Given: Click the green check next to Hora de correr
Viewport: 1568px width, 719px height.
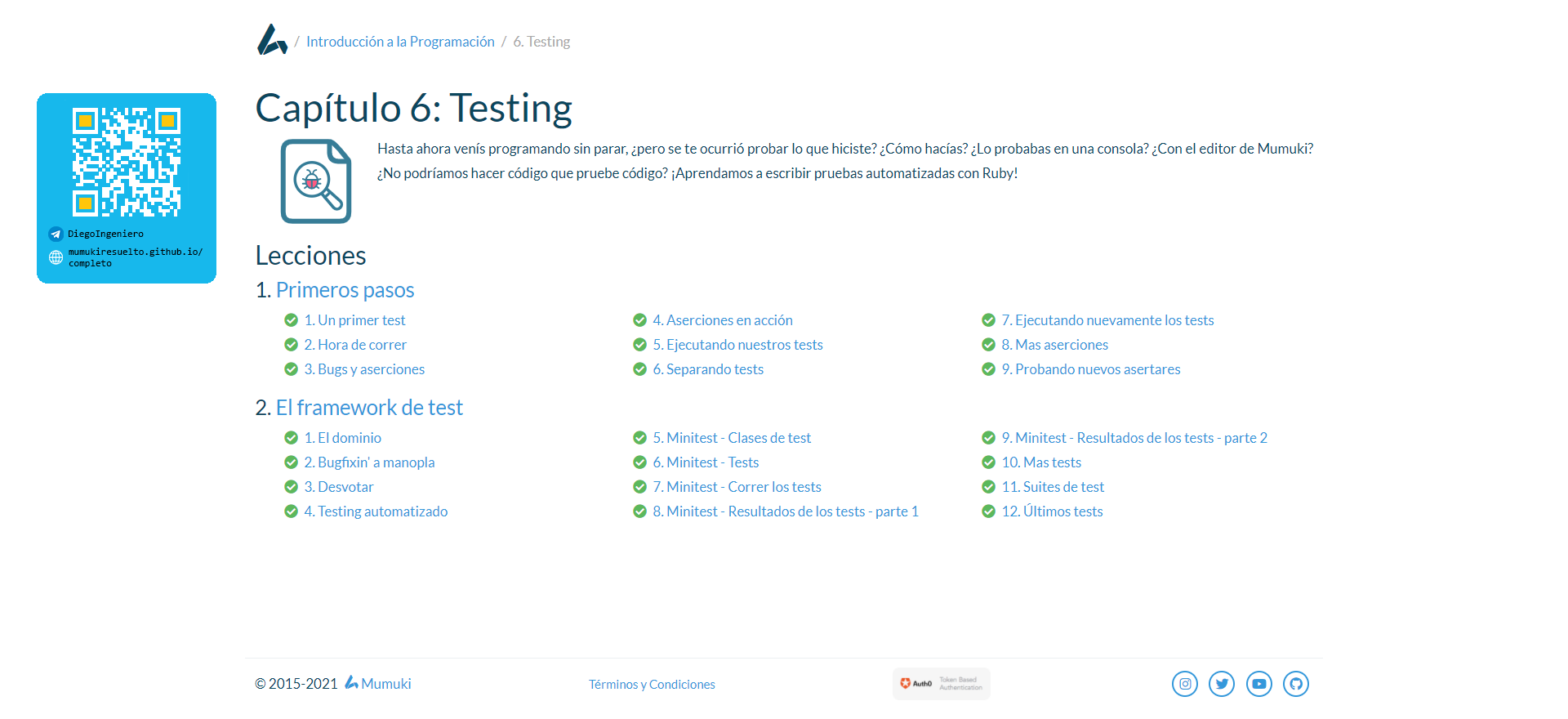Looking at the screenshot, I should tap(291, 345).
